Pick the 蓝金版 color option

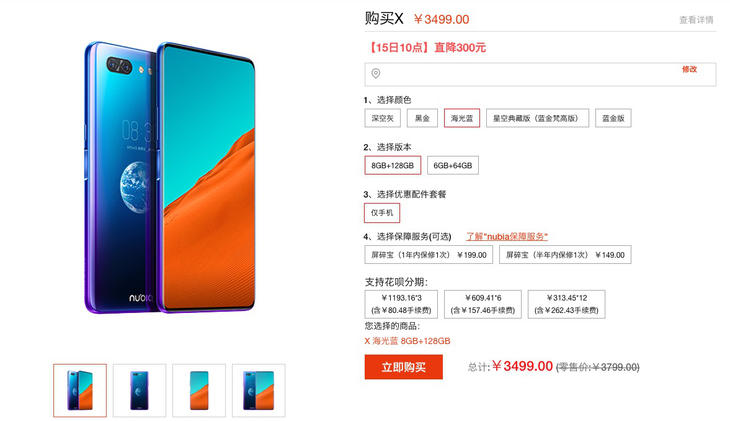pyautogui.click(x=613, y=118)
